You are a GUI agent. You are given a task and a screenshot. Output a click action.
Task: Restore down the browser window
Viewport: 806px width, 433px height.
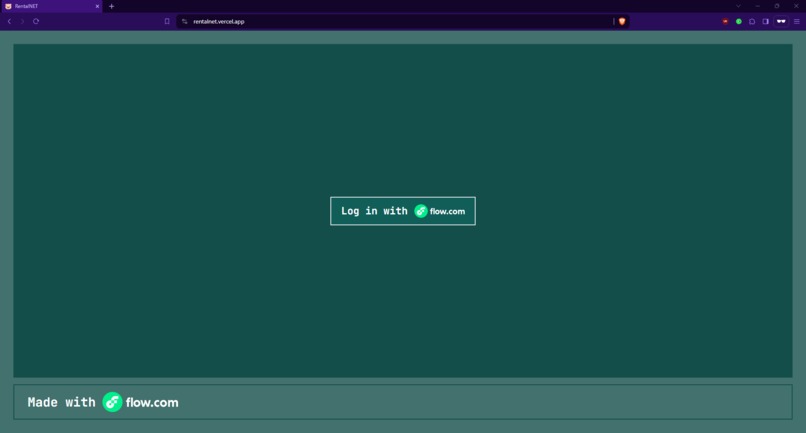777,6
